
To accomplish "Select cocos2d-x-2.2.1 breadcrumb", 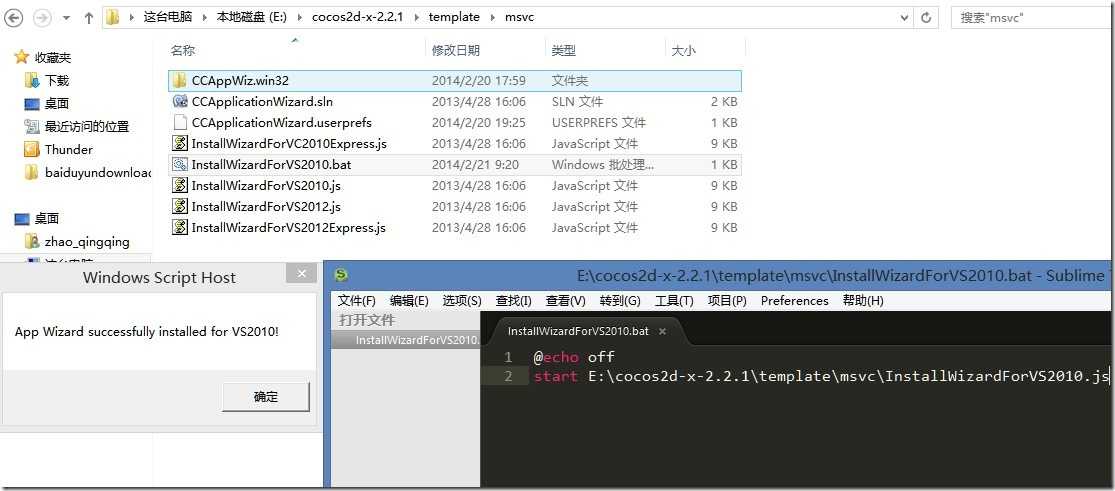I will click(x=357, y=17).
